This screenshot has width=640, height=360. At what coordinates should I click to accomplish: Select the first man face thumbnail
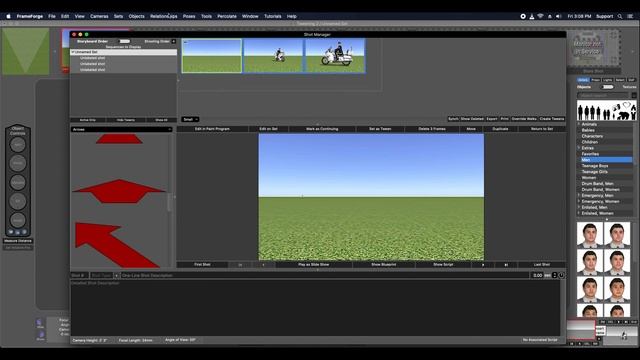click(590, 235)
